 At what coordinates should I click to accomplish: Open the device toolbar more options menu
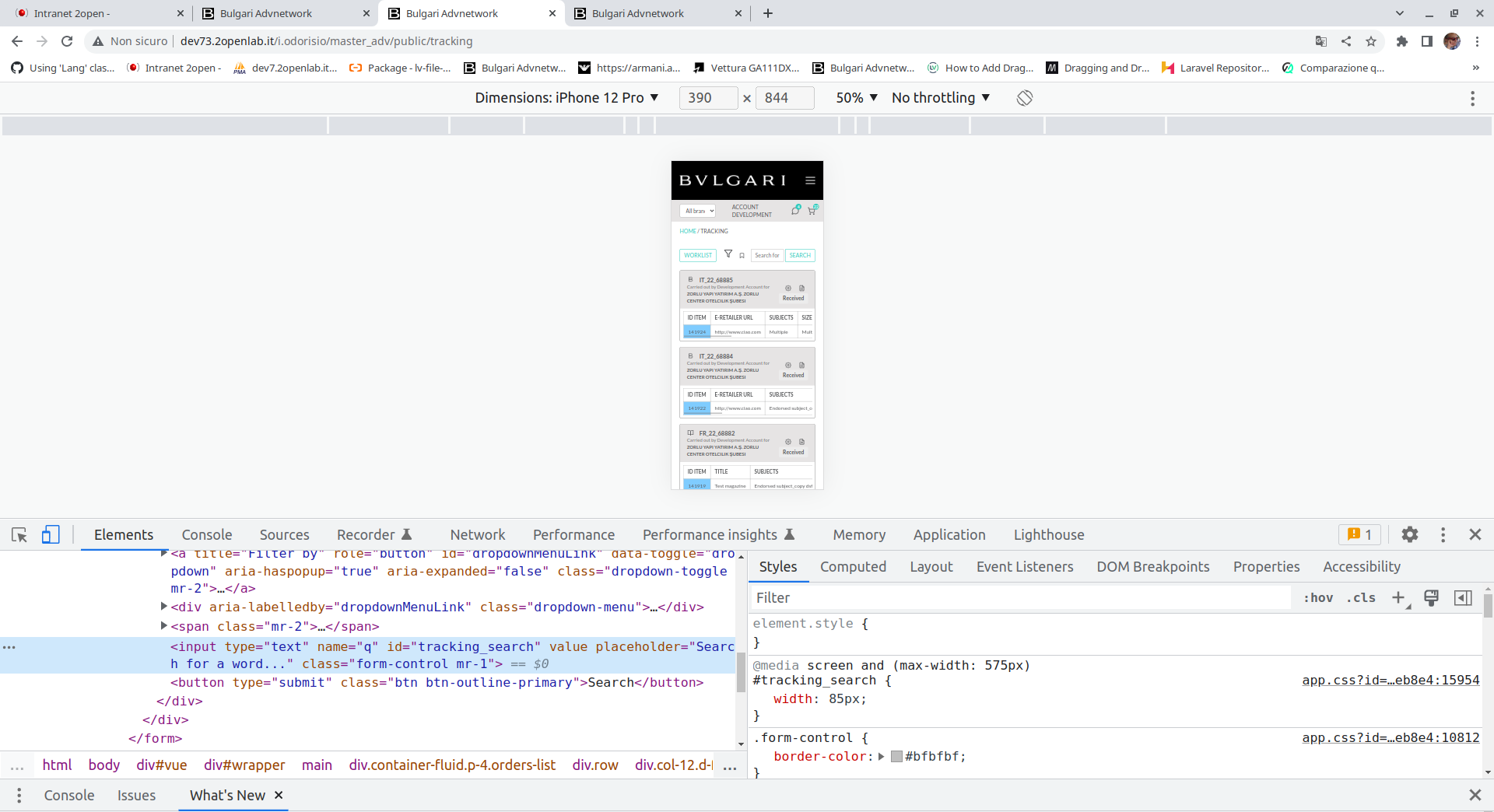(x=1472, y=98)
